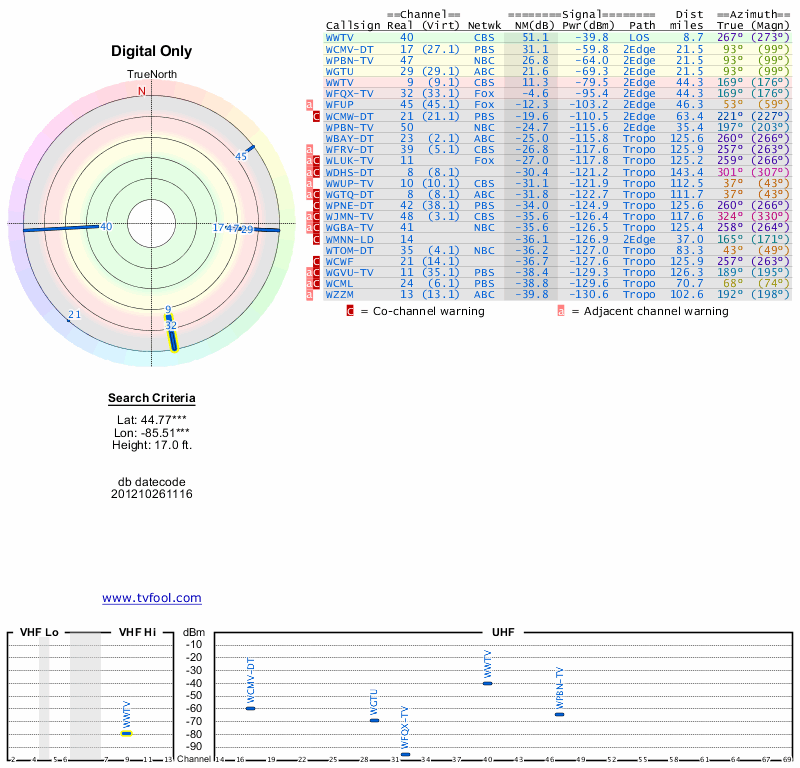Click the adjacent channel icon beside WZZM

tap(309, 294)
